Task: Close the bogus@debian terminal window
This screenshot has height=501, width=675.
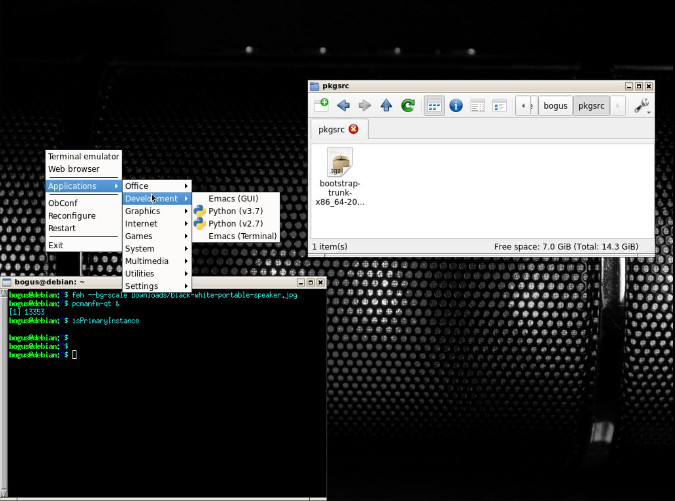Action: point(320,282)
